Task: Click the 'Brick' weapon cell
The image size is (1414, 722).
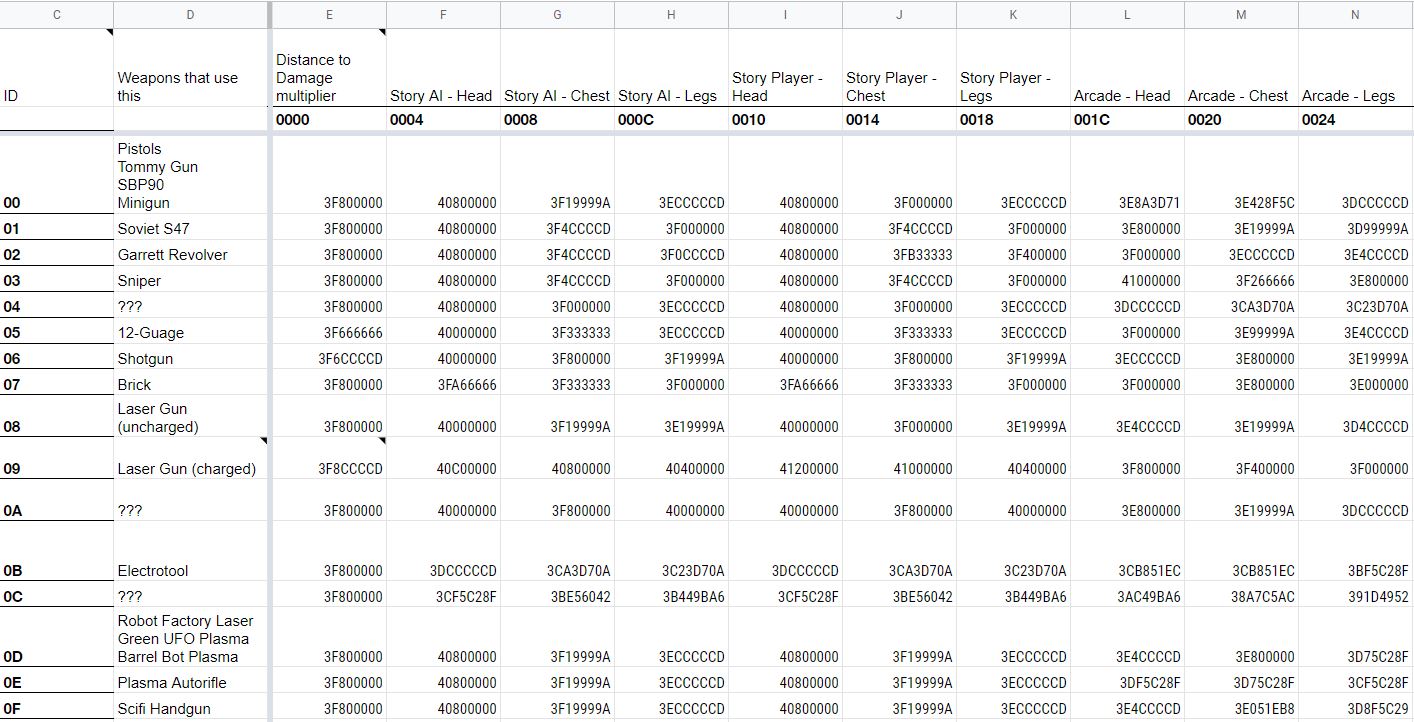Action: [190, 385]
